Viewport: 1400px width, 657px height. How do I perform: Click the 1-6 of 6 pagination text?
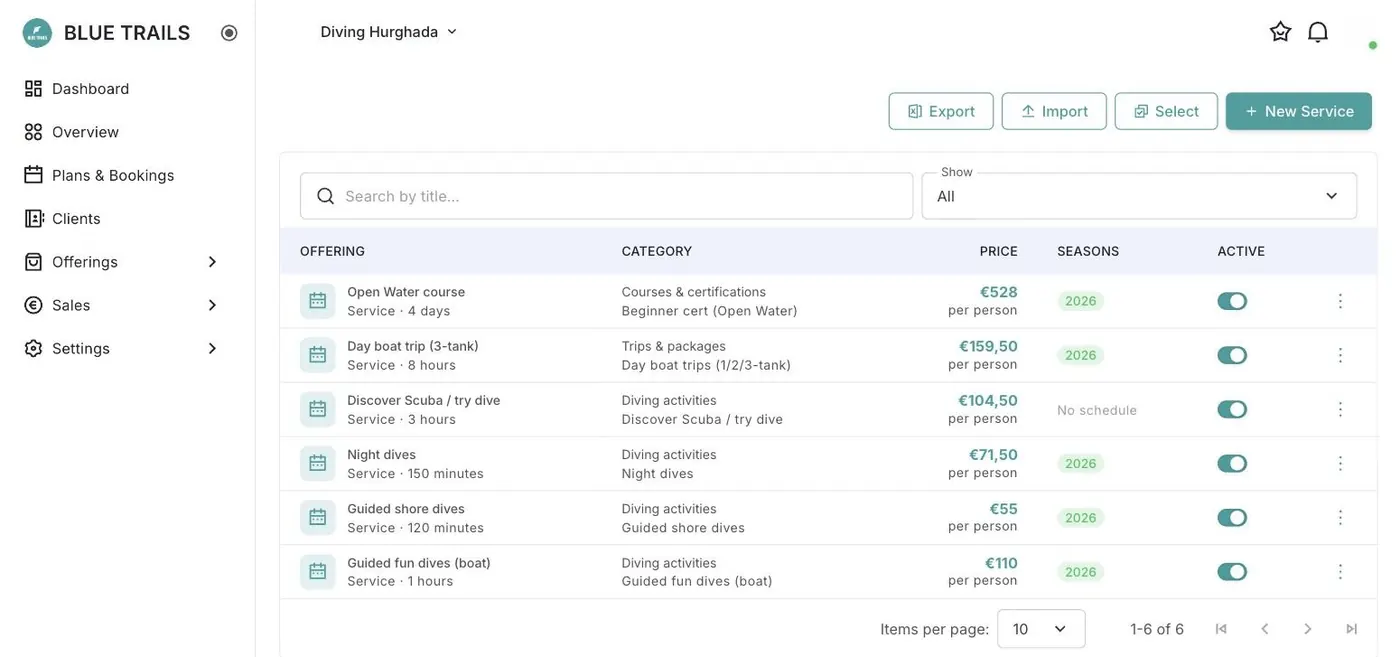click(x=1157, y=629)
